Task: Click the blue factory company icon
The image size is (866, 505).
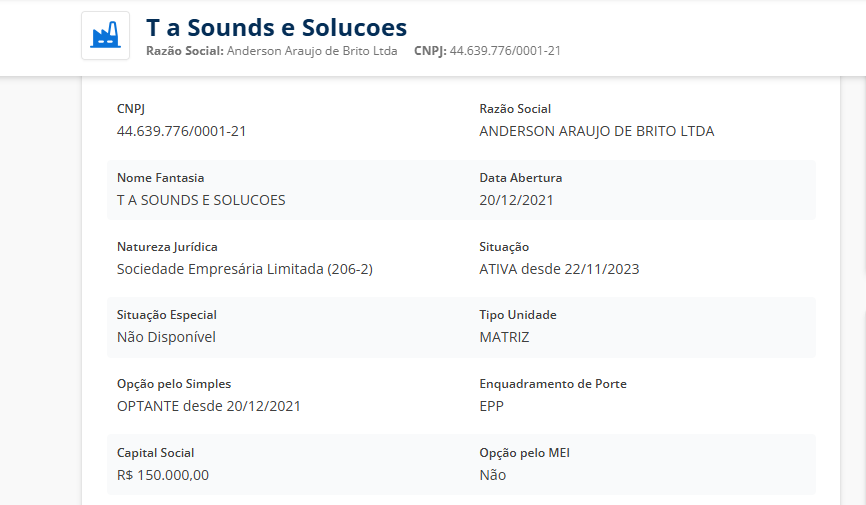Action: [x=105, y=36]
